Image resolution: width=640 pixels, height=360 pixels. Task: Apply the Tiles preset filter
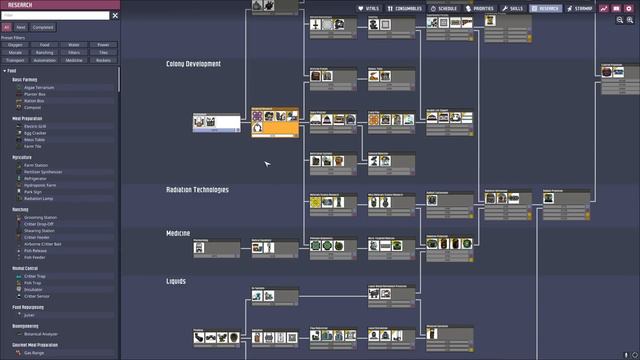103,52
